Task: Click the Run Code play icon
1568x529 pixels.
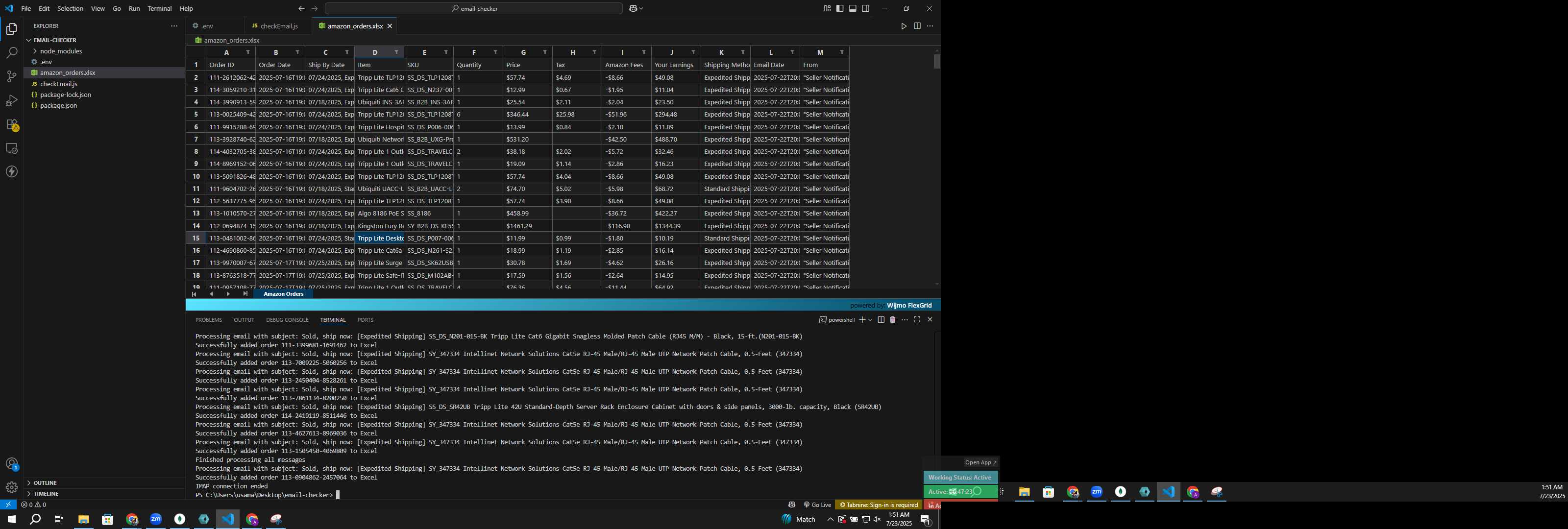Action: 903,26
